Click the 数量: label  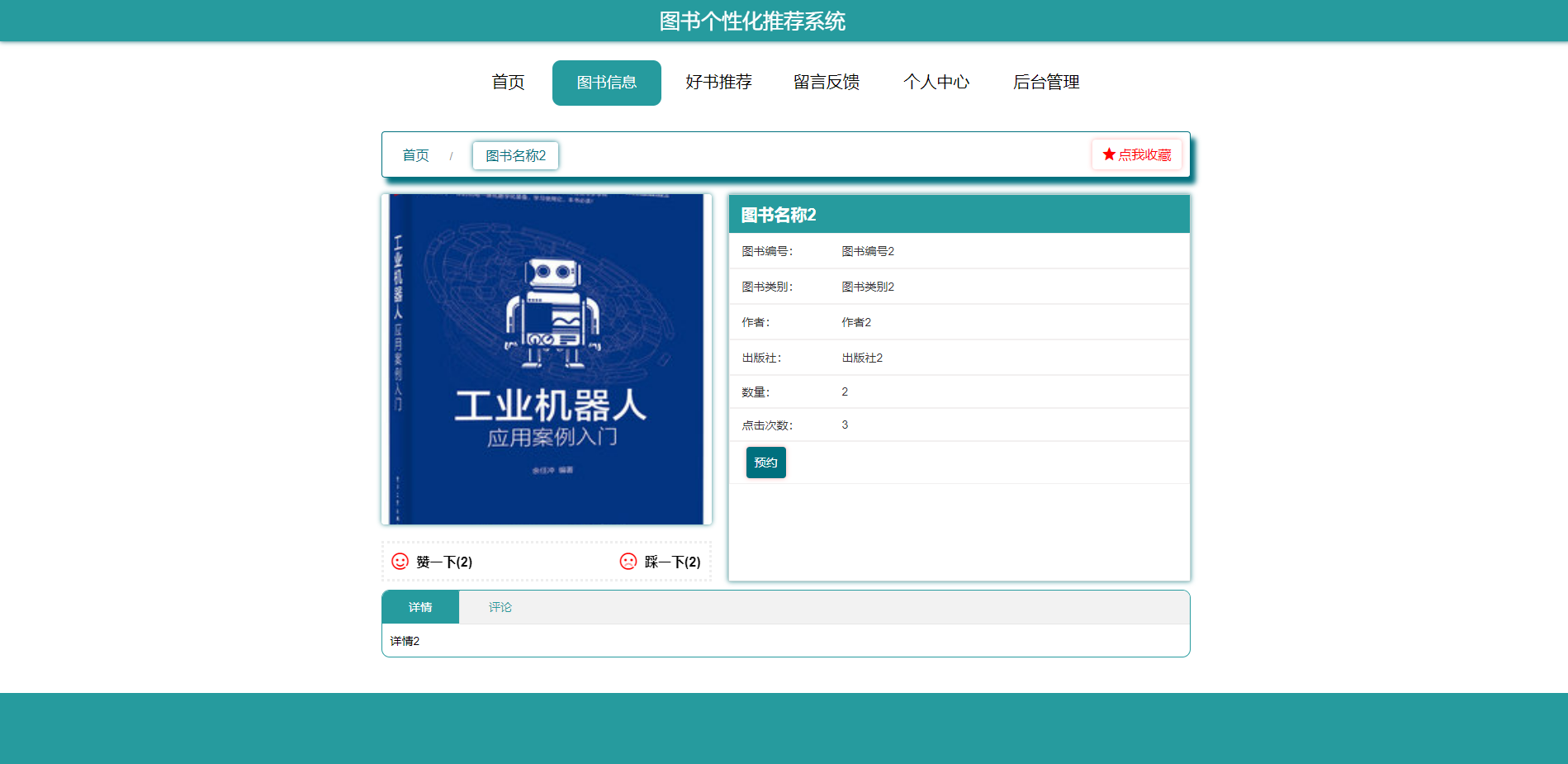756,392
